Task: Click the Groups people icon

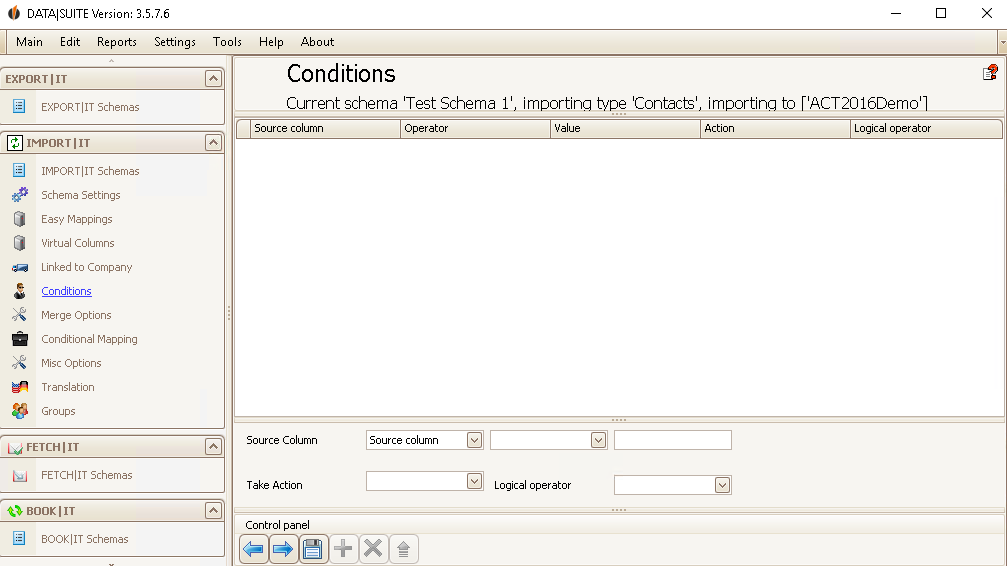Action: tap(20, 411)
